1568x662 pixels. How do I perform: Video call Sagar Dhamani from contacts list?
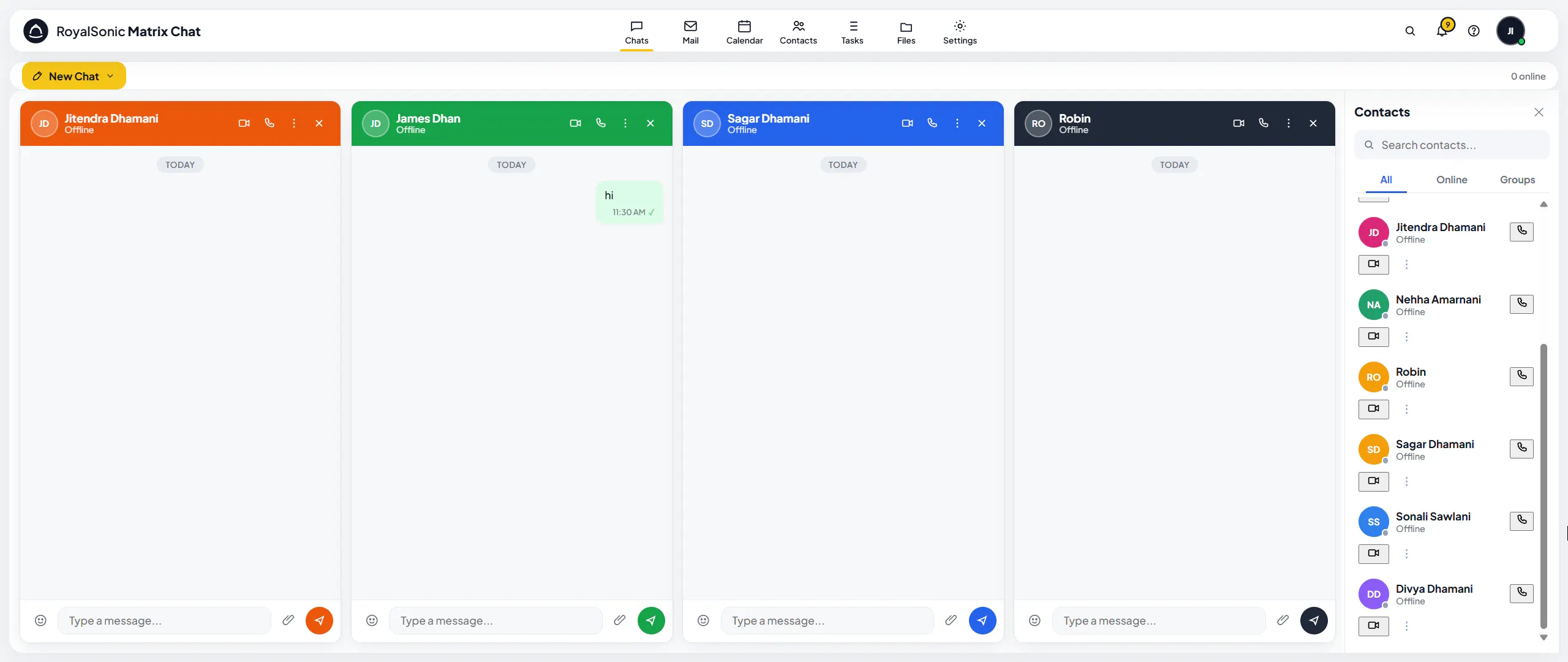(x=1373, y=481)
